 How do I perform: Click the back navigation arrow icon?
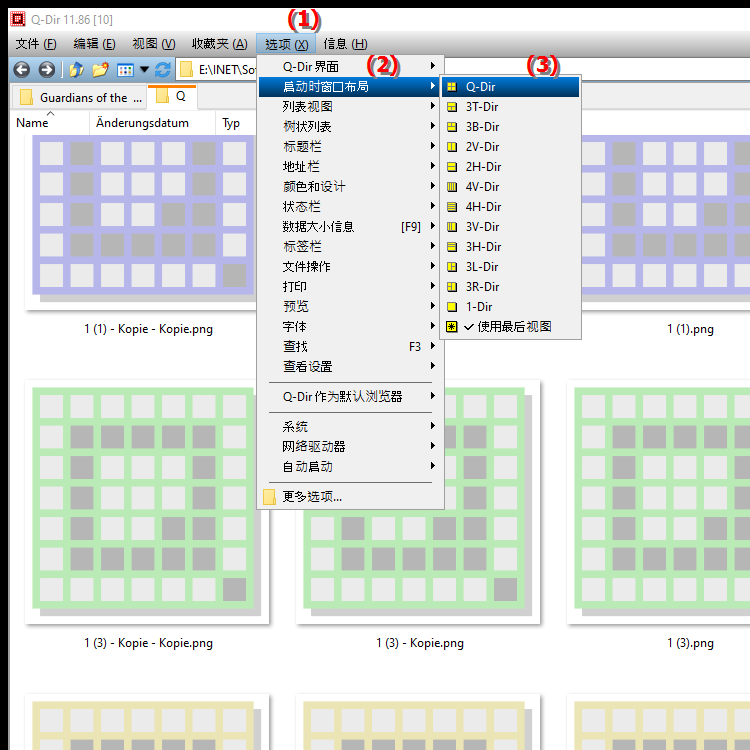(22, 70)
